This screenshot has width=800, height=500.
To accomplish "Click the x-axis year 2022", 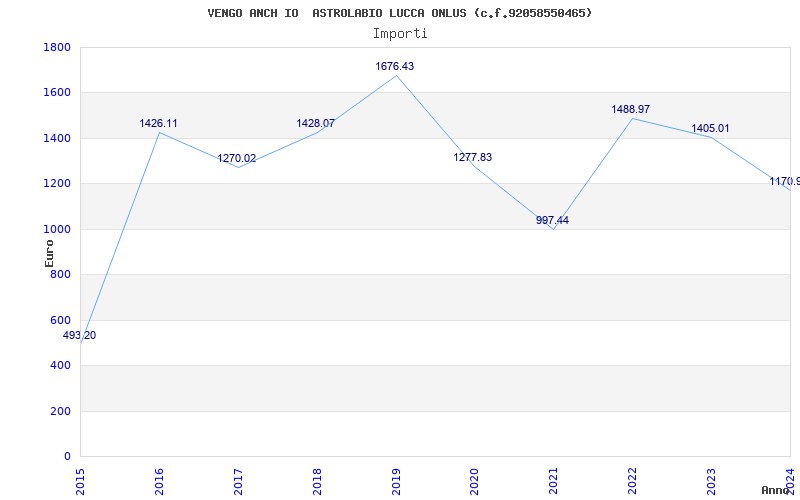I will (632, 482).
